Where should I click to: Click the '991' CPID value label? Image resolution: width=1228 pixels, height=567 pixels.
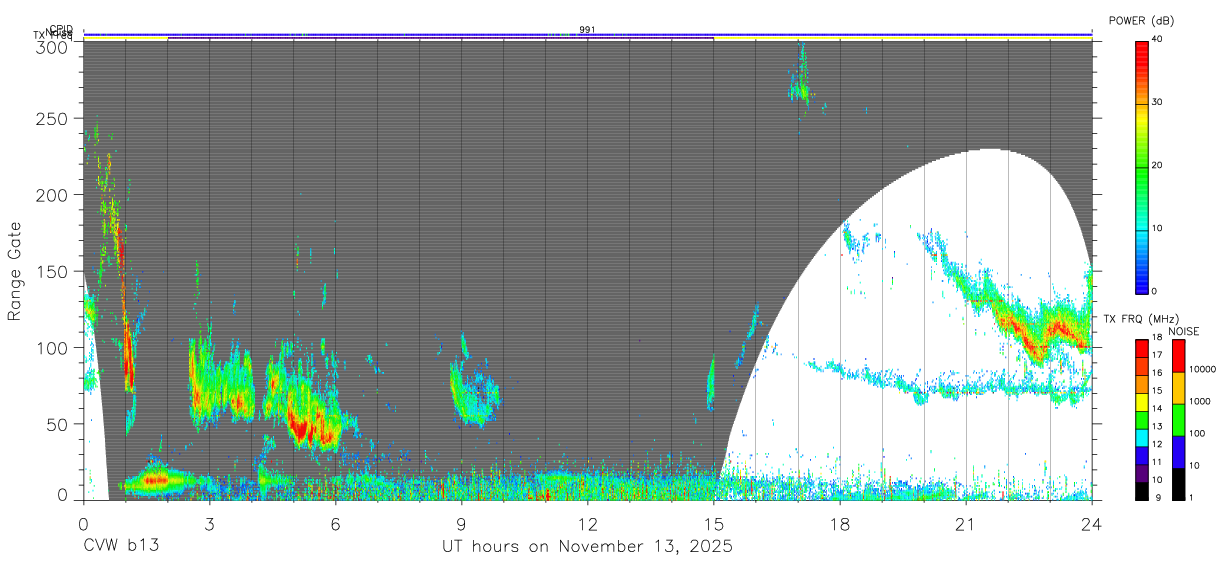coord(587,30)
